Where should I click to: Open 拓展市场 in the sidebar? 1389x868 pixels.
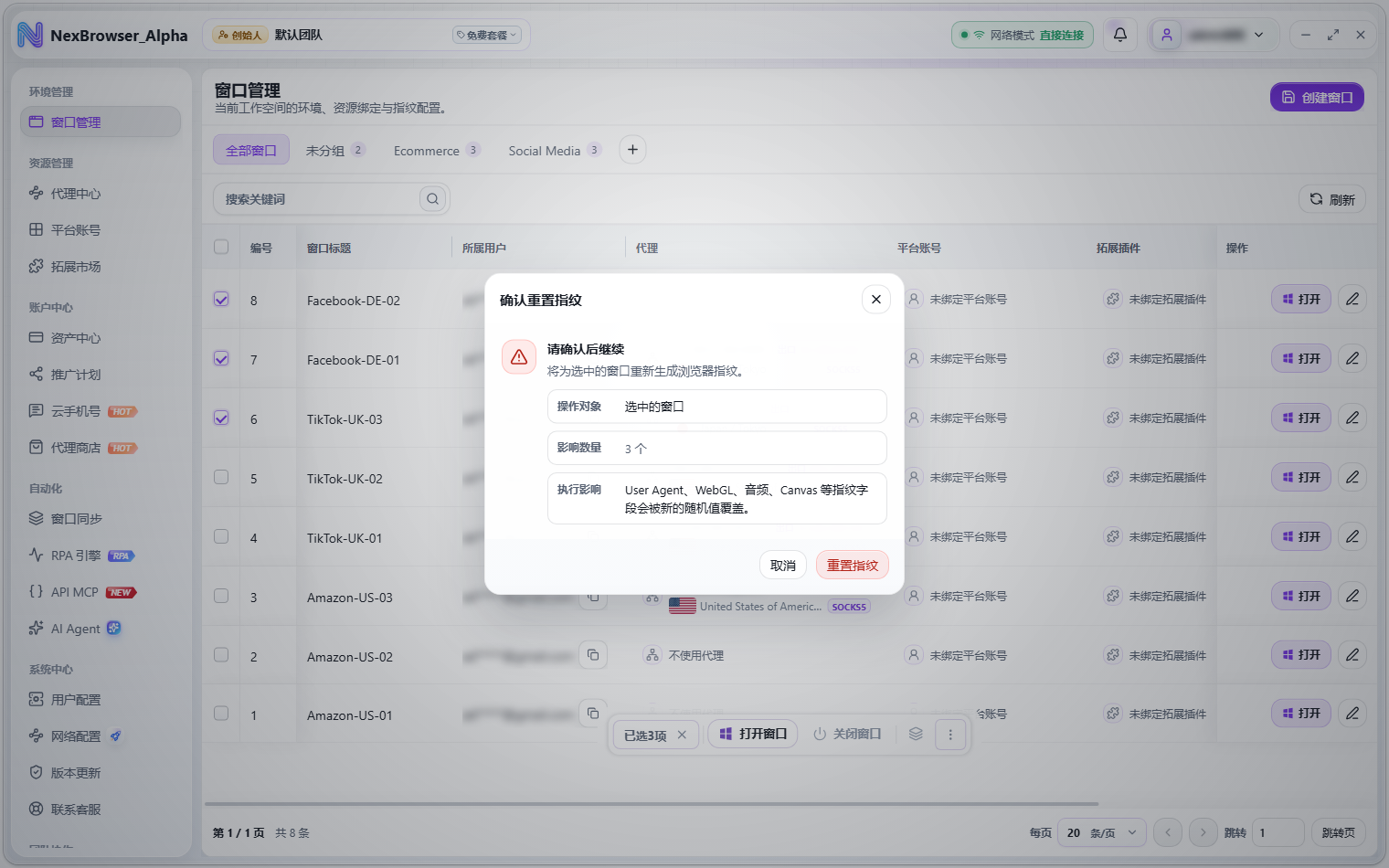point(101,267)
